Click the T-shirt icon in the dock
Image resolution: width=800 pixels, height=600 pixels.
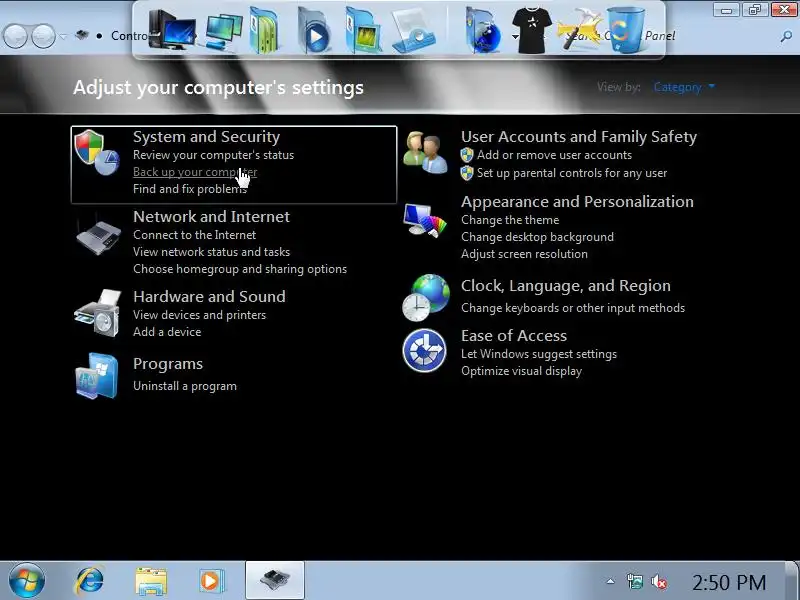tap(531, 31)
